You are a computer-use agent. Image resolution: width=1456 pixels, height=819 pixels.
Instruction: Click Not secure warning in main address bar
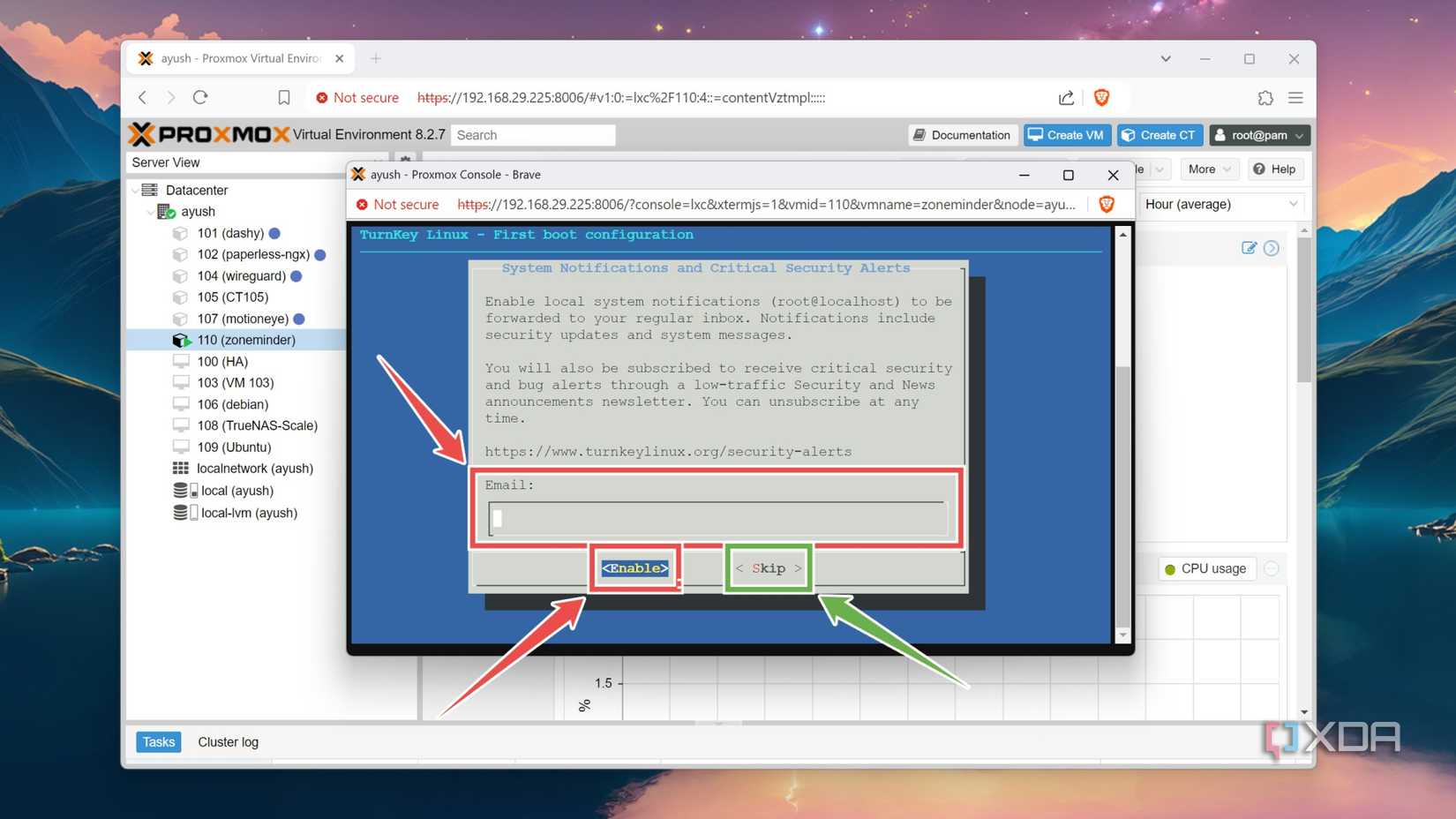[x=357, y=97]
